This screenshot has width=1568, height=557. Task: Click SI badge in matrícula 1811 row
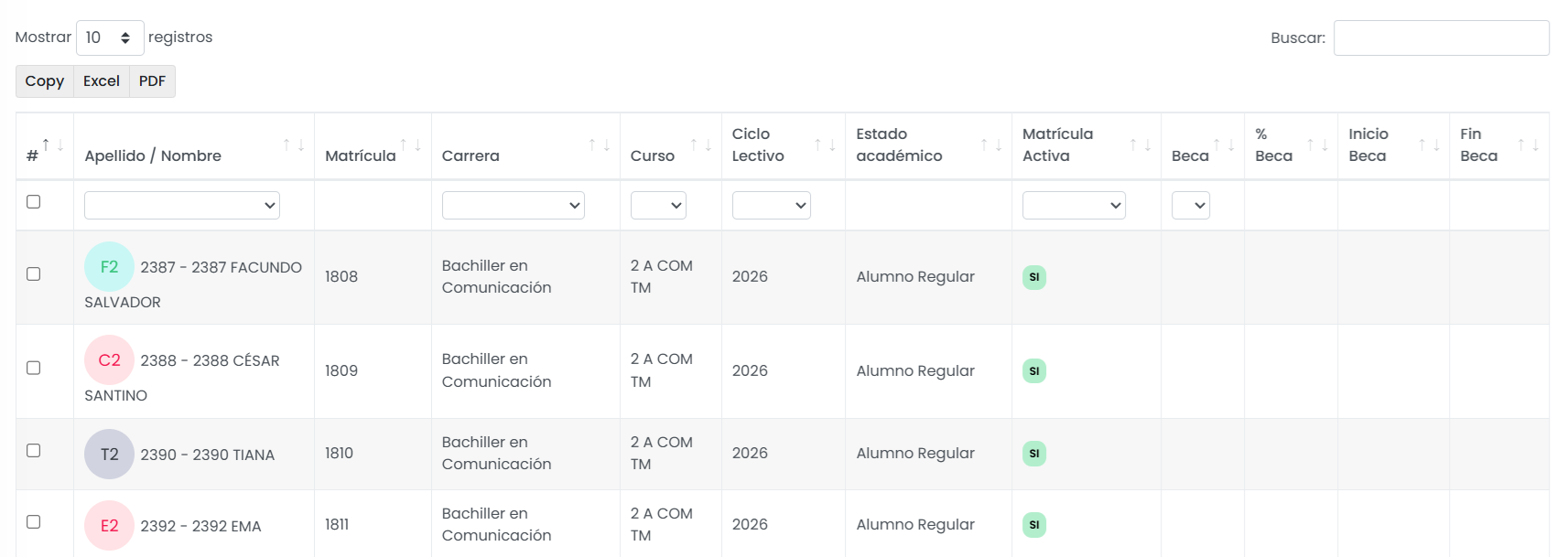click(x=1034, y=525)
